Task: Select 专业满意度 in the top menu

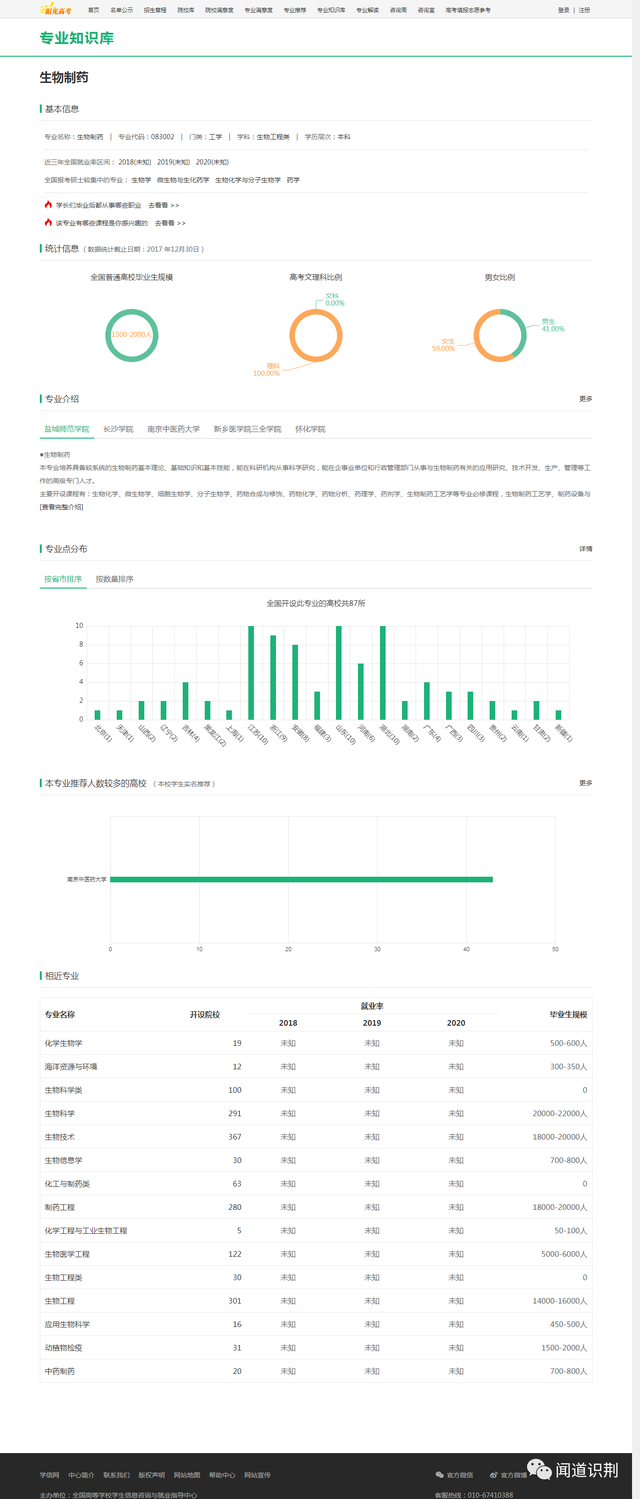Action: [x=259, y=9]
